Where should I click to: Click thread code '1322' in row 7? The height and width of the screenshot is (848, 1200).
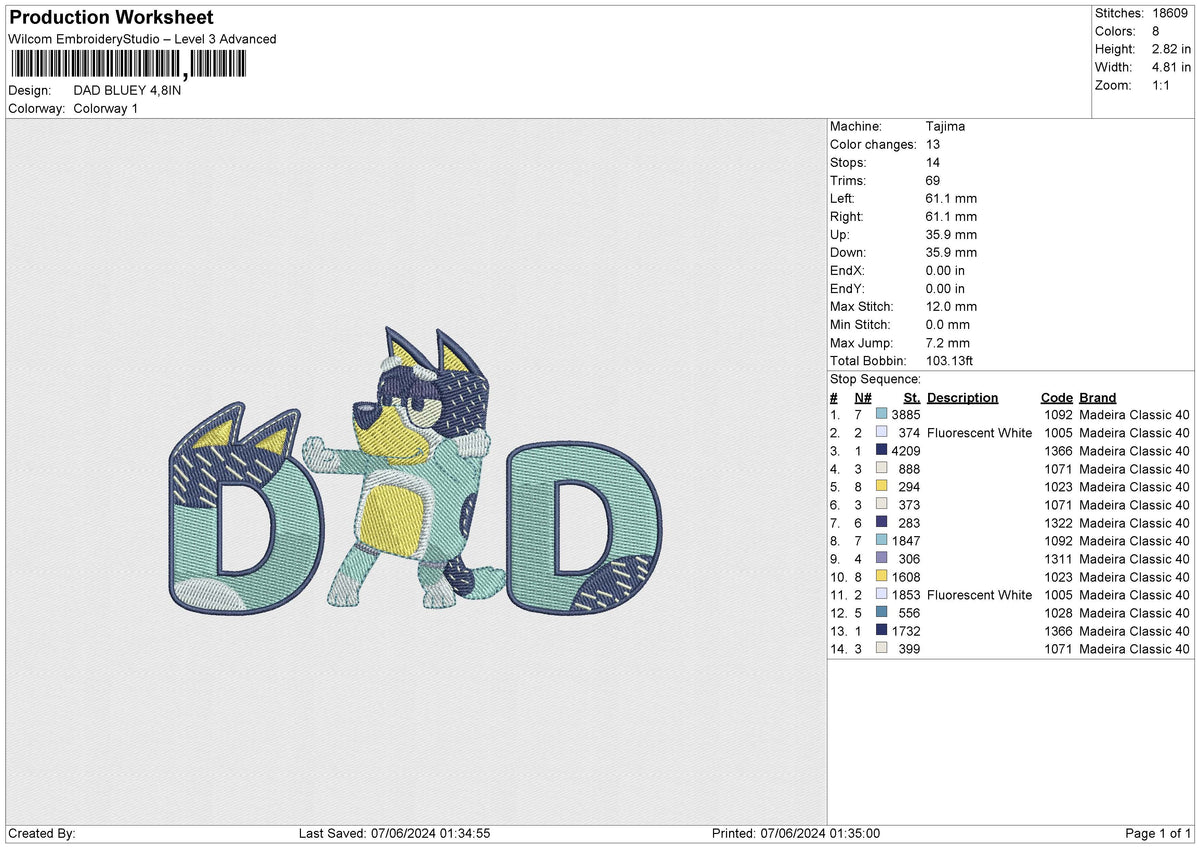tap(1057, 522)
